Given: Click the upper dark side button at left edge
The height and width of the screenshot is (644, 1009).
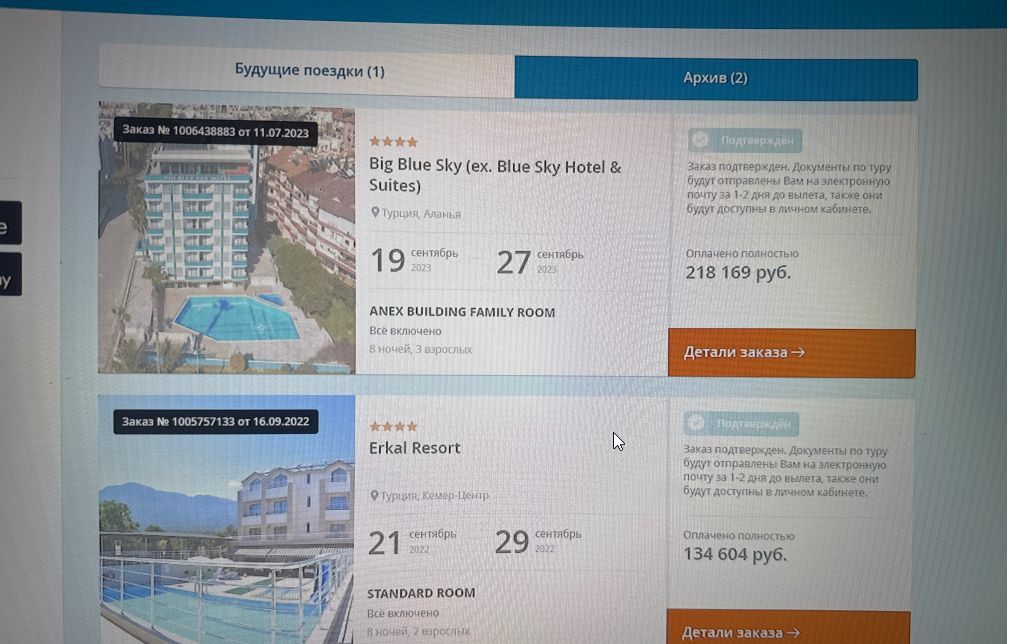Looking at the screenshot, I should 10,223.
